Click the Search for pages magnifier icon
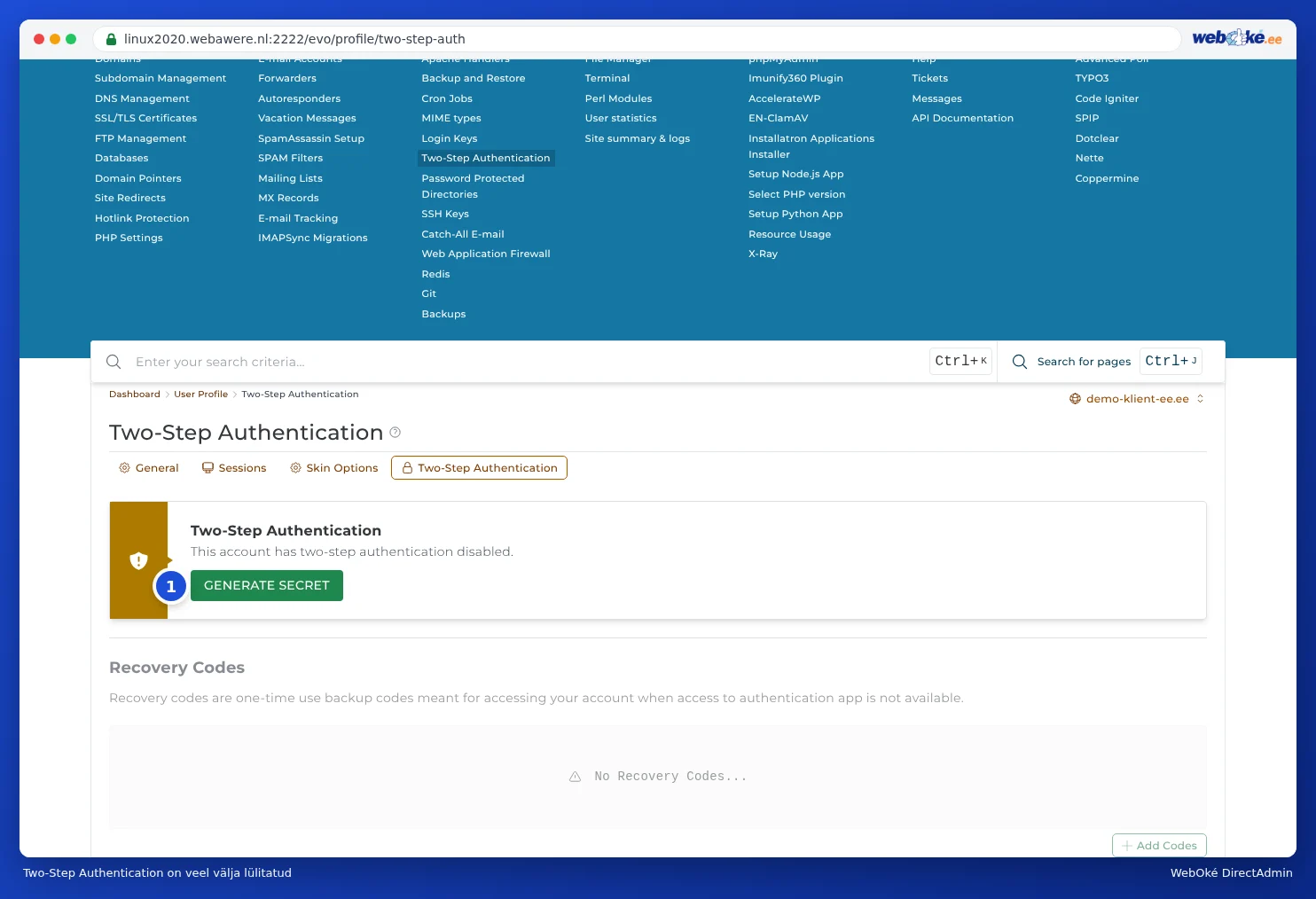 coord(1020,362)
